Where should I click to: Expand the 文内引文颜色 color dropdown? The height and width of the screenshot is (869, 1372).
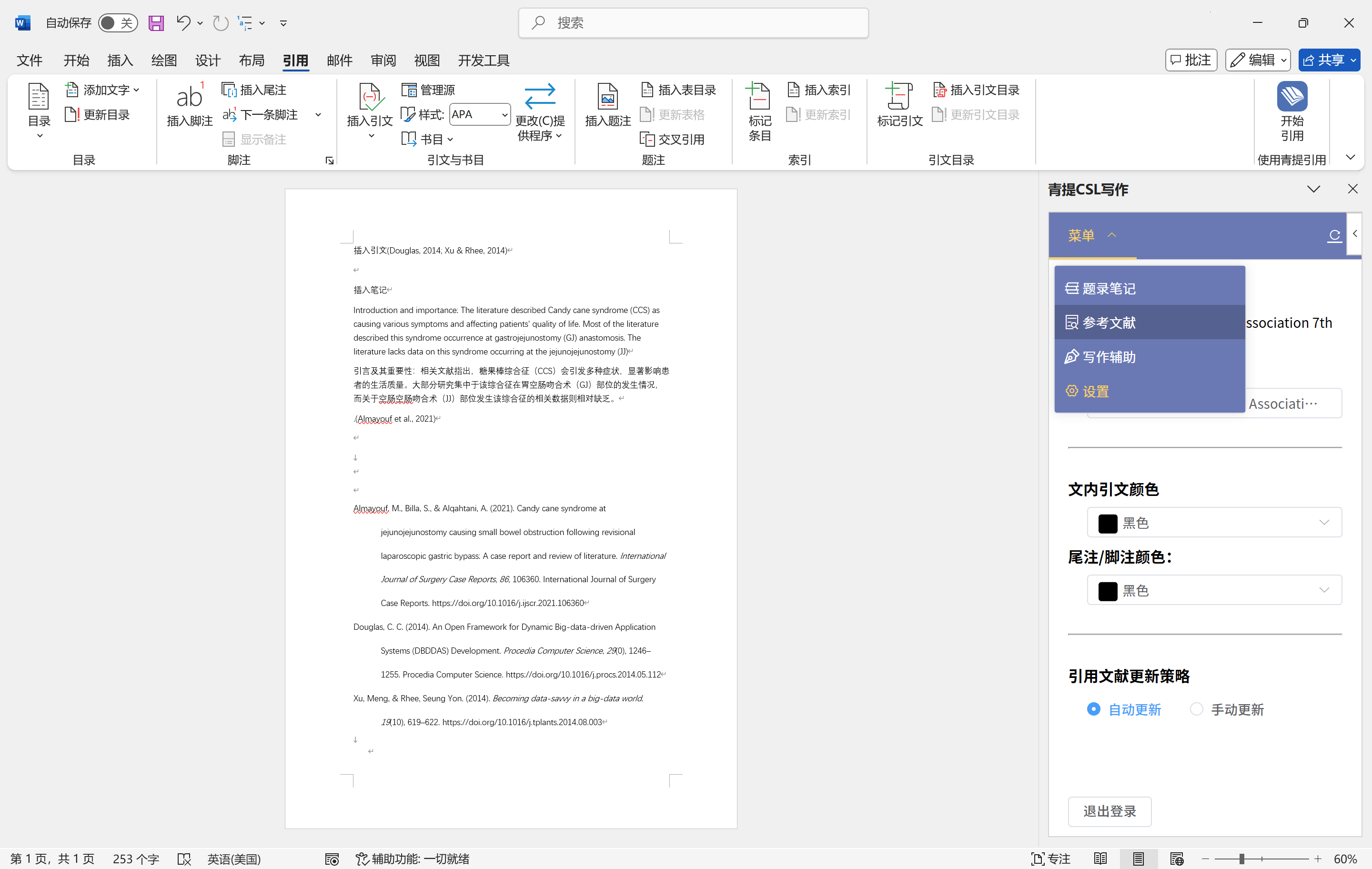(x=1214, y=523)
